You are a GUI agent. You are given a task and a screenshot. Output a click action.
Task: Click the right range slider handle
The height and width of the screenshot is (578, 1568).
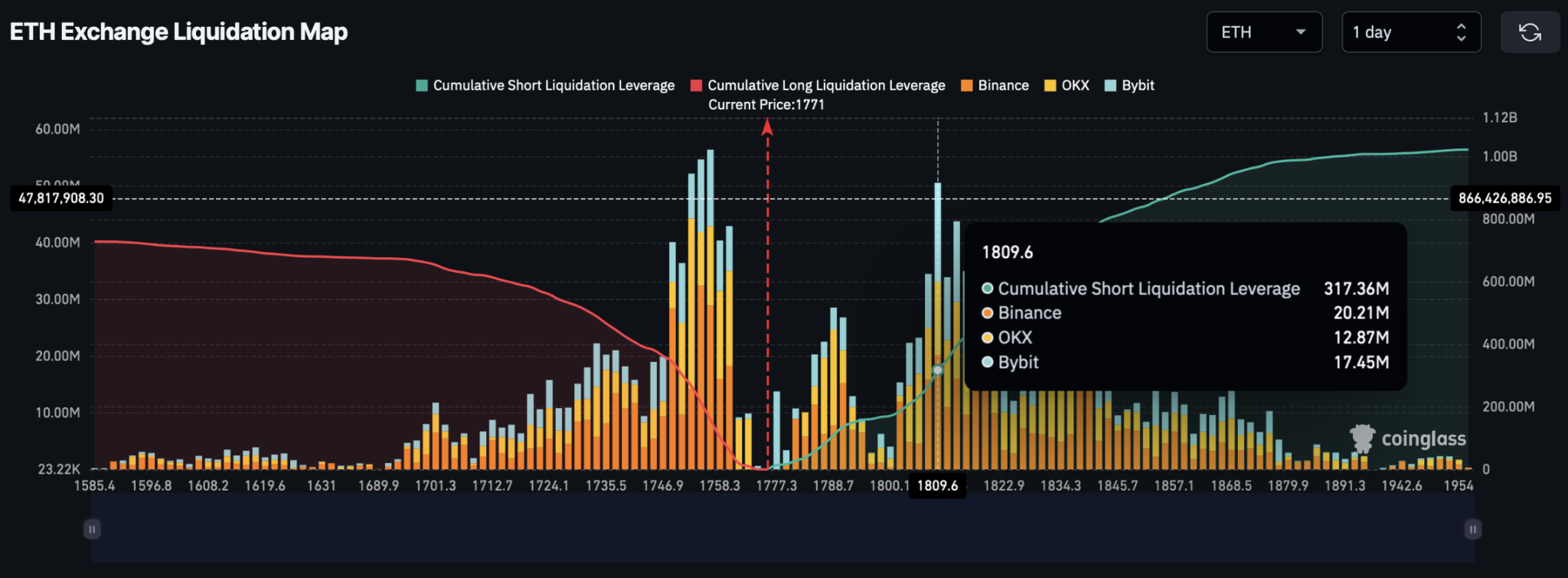pyautogui.click(x=1472, y=529)
